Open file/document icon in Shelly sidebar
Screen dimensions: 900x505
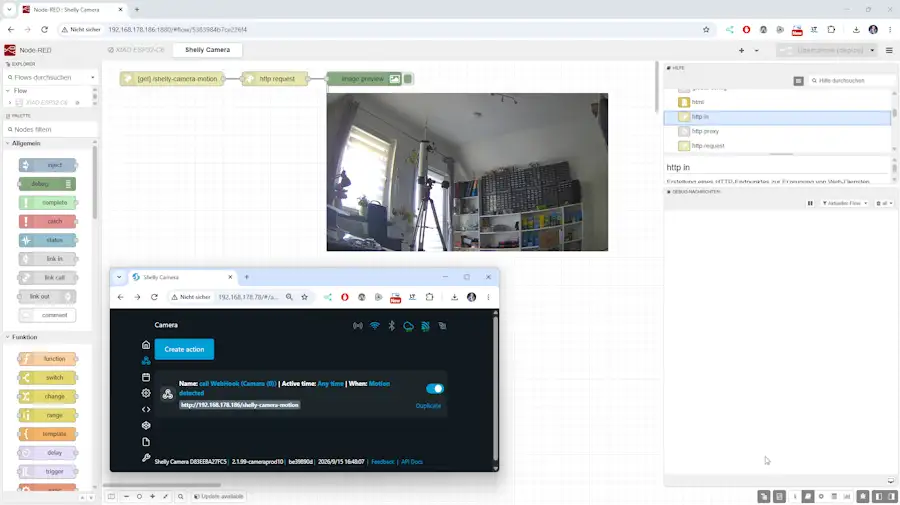(x=146, y=442)
